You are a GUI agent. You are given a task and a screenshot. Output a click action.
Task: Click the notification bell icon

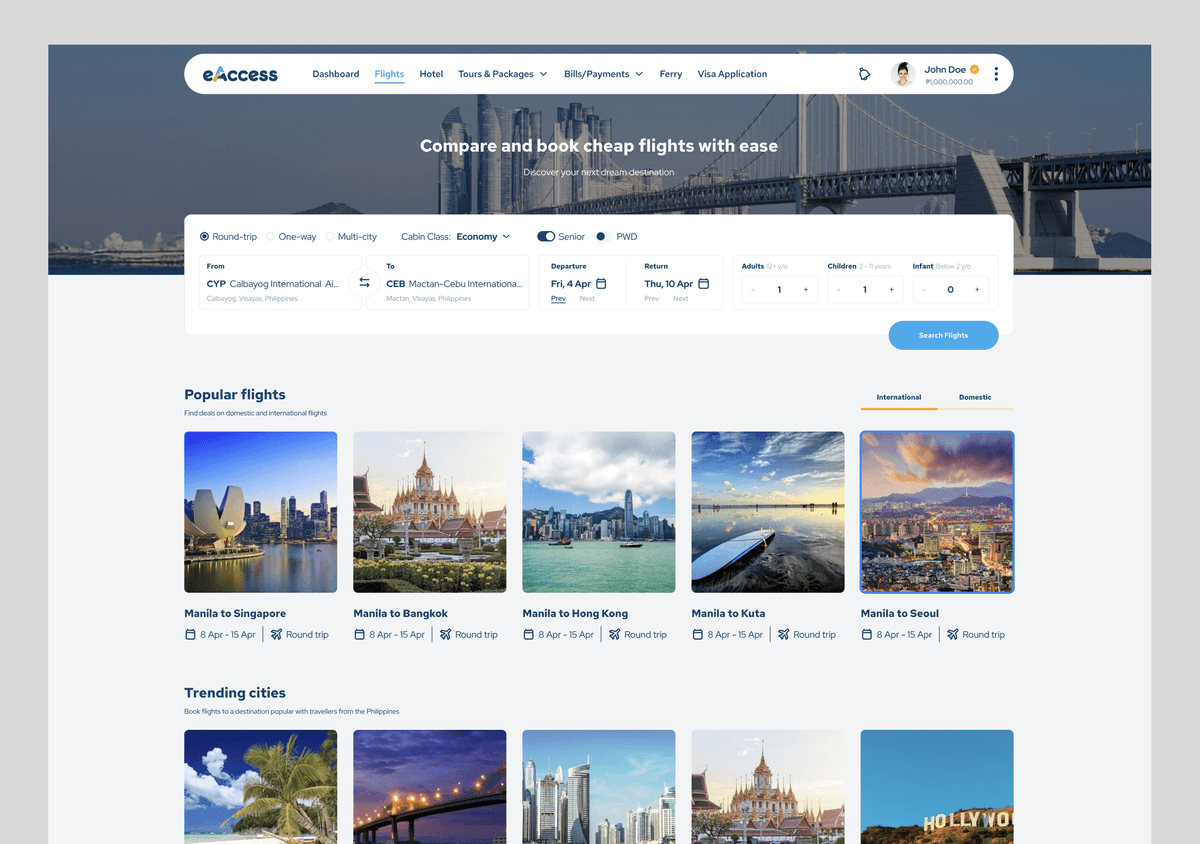click(865, 74)
